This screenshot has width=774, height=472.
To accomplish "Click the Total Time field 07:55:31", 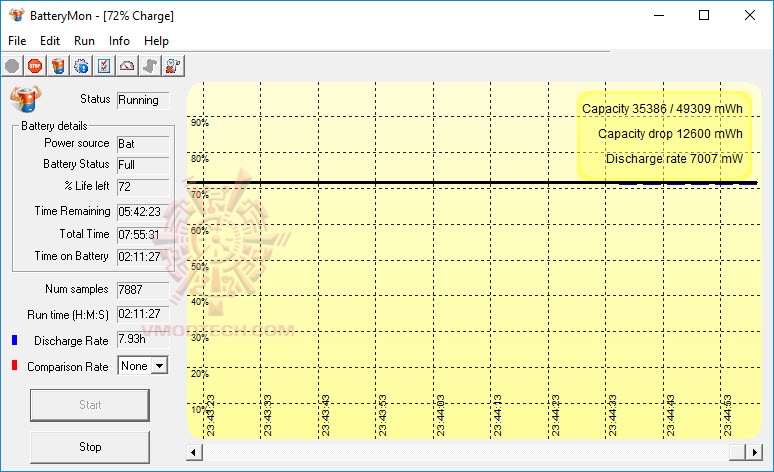I will click(143, 235).
